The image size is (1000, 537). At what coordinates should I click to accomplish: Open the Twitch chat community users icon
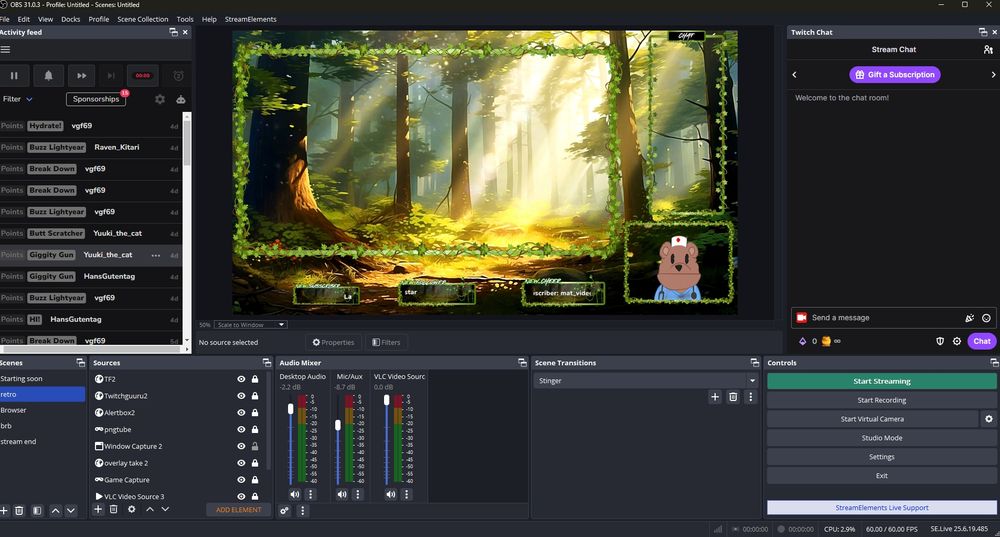click(988, 49)
